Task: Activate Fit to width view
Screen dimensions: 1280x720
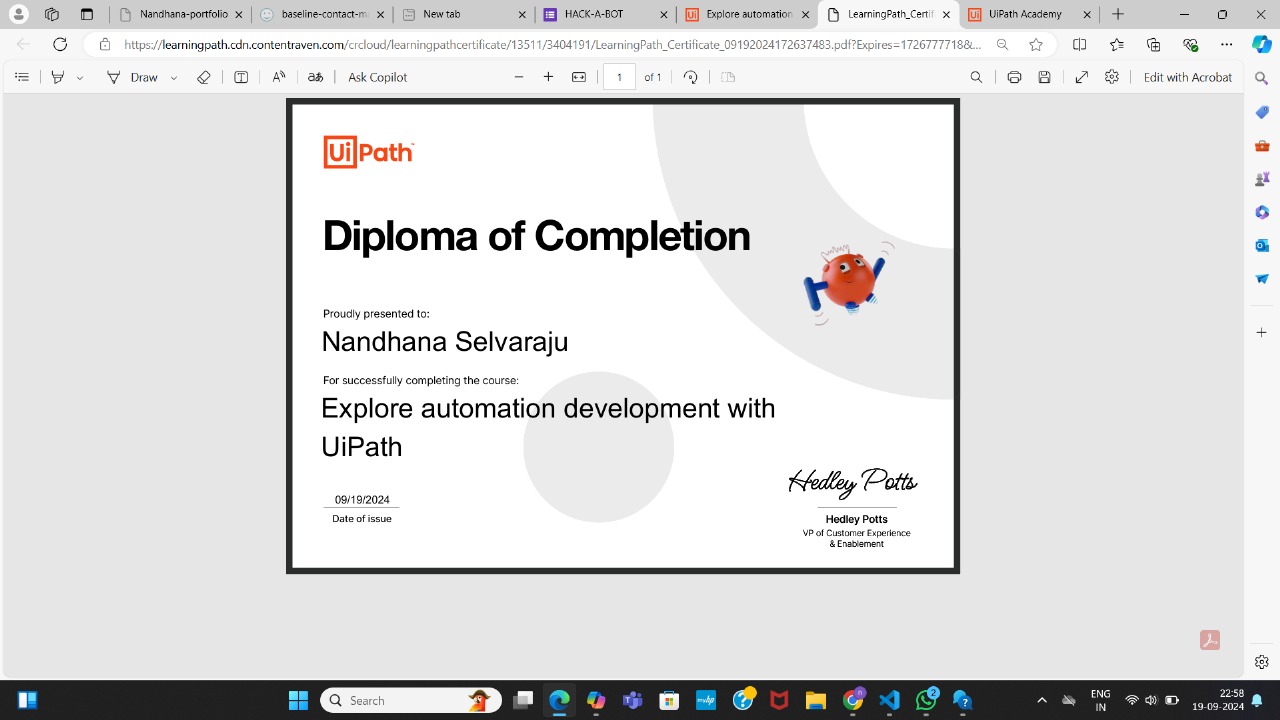Action: click(579, 77)
